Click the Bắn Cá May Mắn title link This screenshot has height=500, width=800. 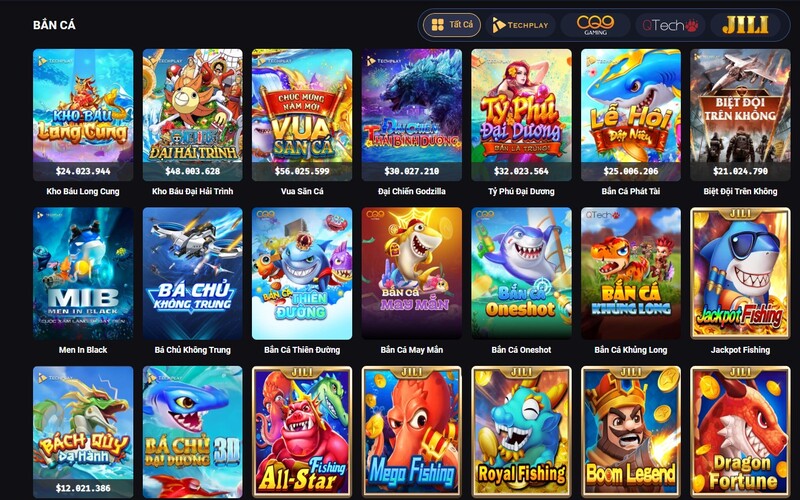[412, 350]
